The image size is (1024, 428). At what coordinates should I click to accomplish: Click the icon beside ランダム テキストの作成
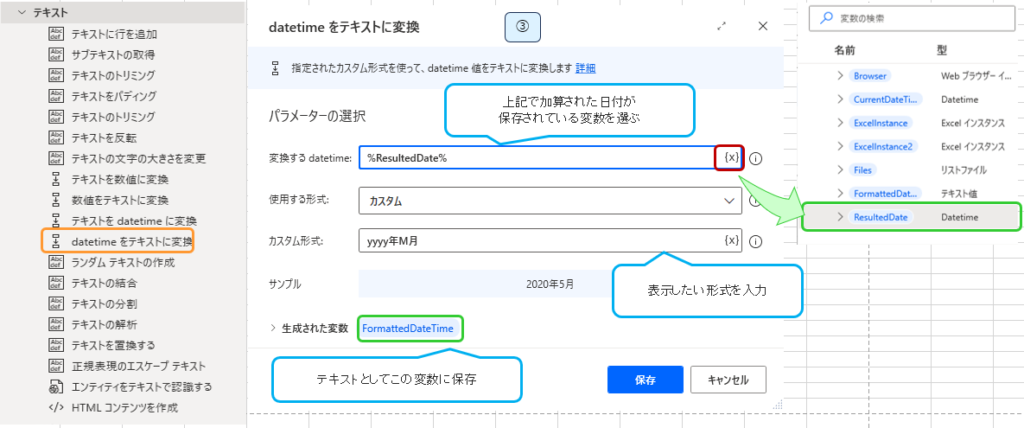(57, 262)
